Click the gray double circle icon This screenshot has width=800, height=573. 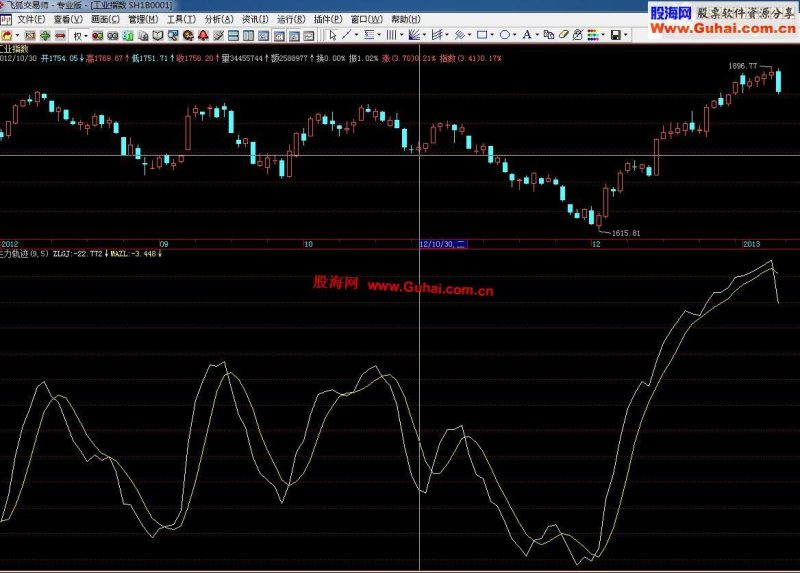tap(113, 35)
